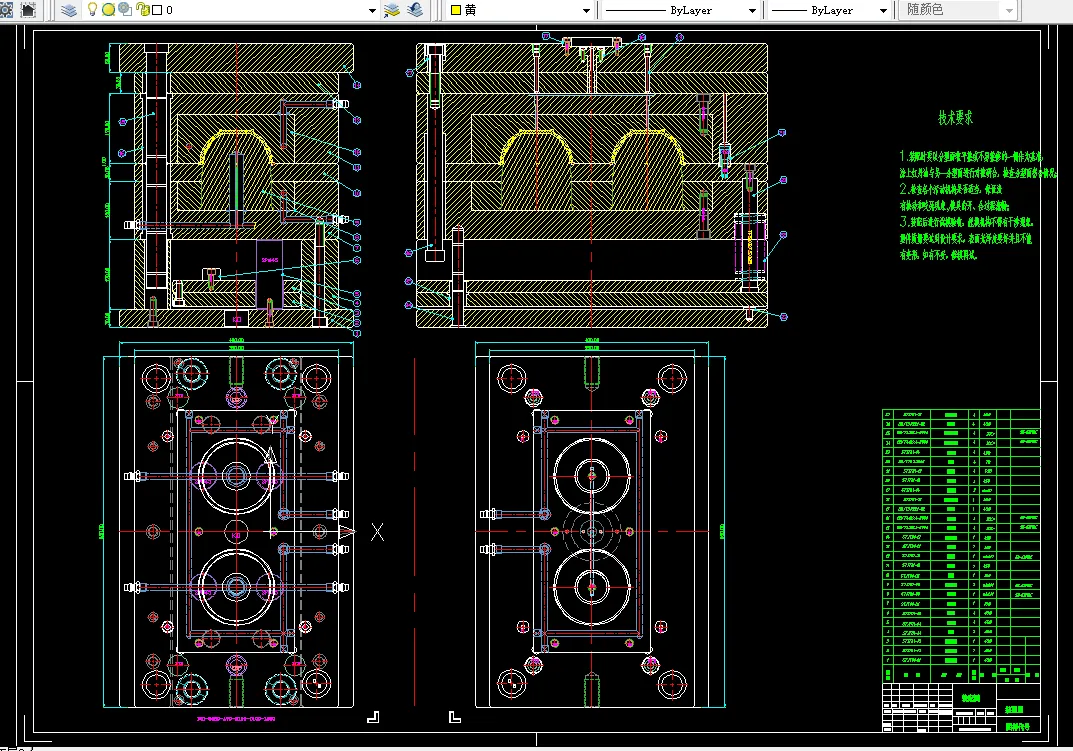The image size is (1073, 751).
Task: Click the layer 0 color box
Action: coord(156,10)
